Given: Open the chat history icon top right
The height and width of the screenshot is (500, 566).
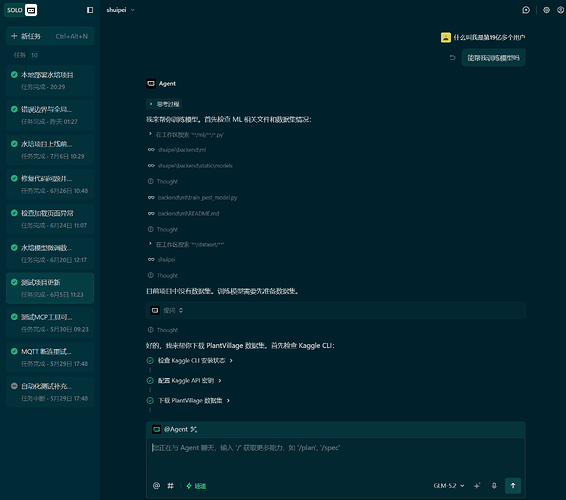Looking at the screenshot, I should point(526,10).
